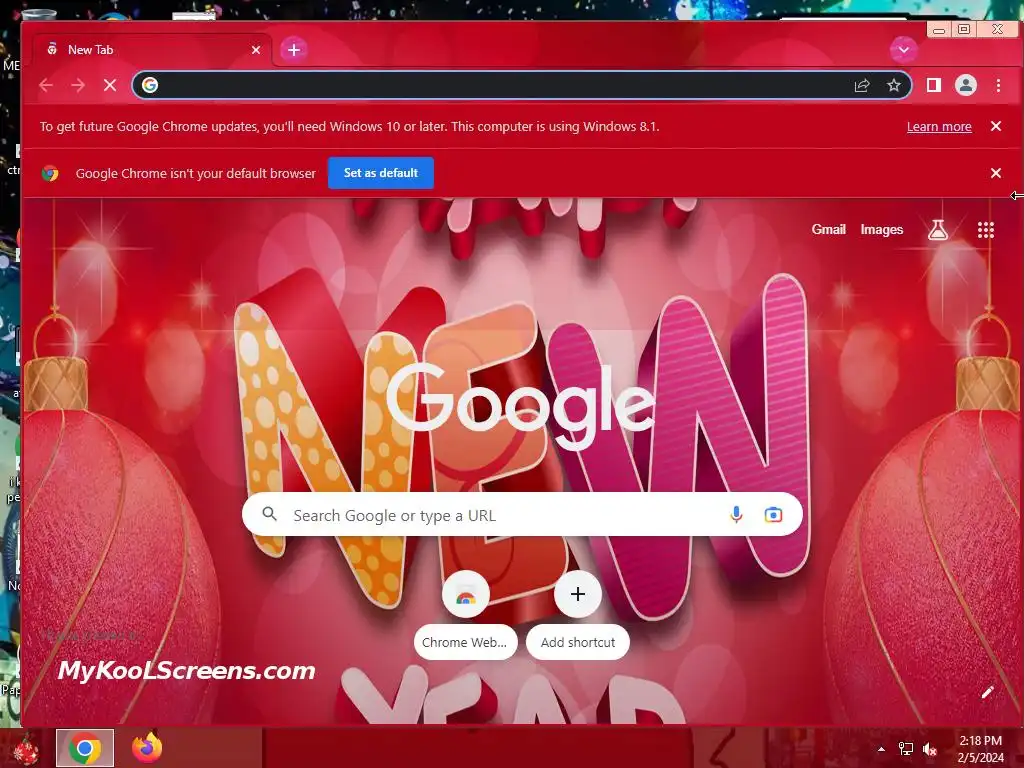Close the New Tab tab

tap(256, 50)
